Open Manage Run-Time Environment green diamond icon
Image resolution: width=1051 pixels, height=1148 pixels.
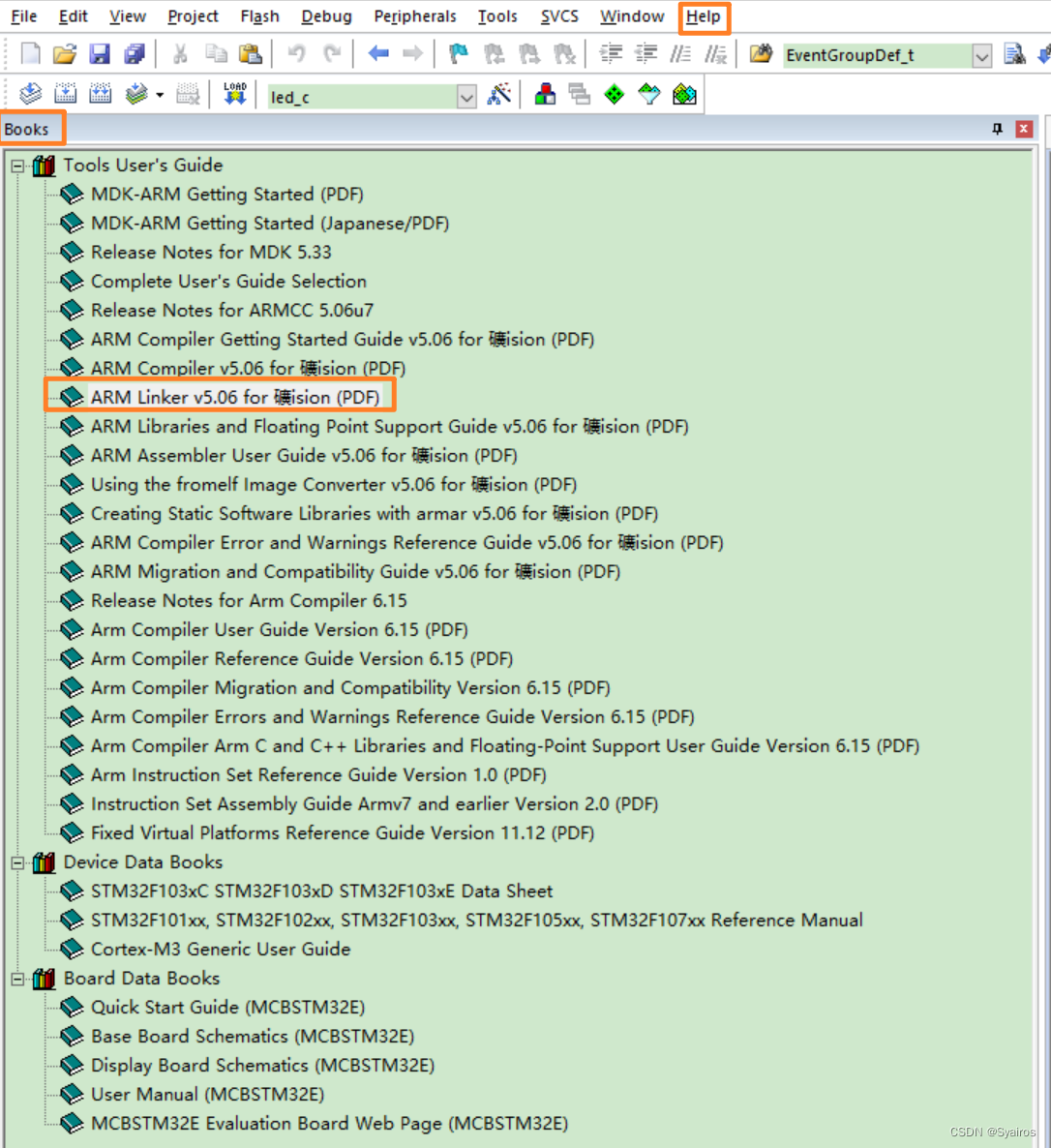tap(614, 94)
